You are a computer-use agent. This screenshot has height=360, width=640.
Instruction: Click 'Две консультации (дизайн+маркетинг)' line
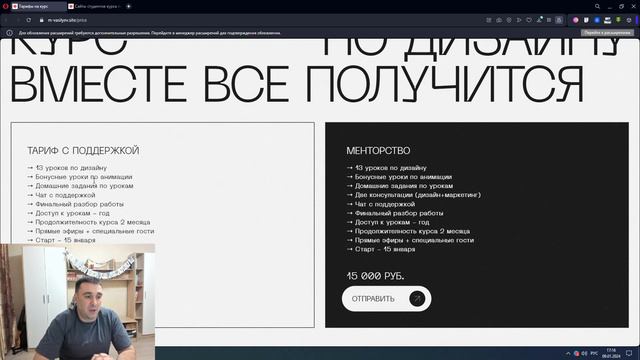[x=413, y=195]
